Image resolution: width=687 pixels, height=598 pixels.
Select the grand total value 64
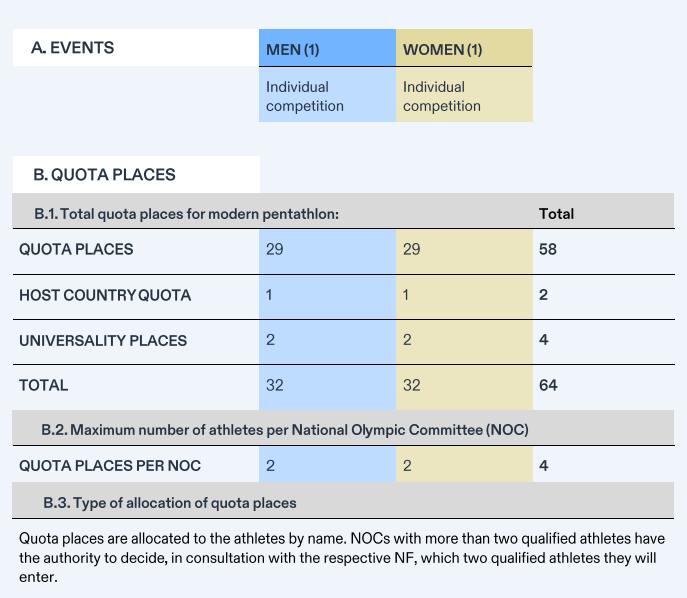click(548, 385)
